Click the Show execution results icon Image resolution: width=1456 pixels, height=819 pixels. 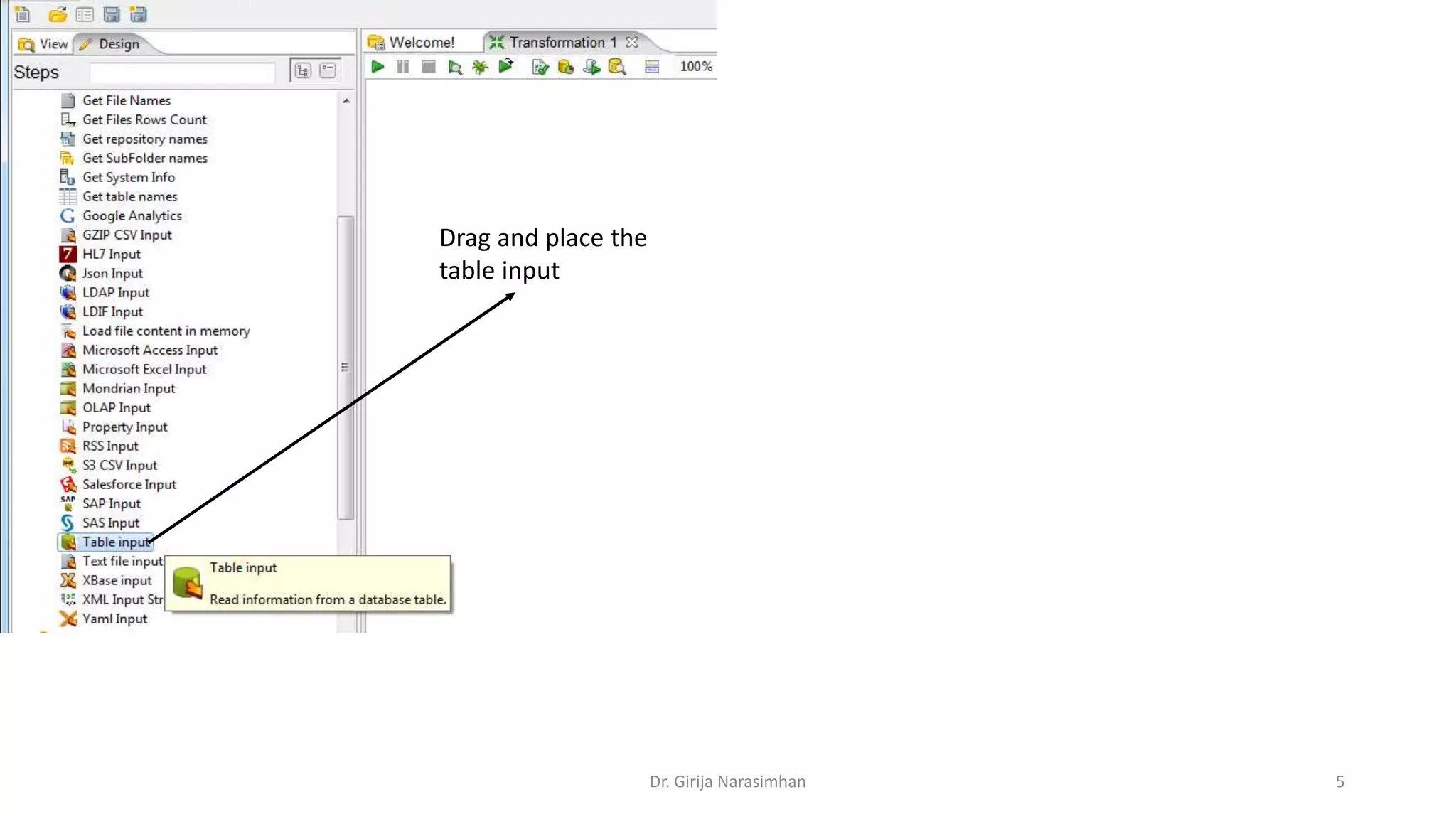pyautogui.click(x=652, y=67)
